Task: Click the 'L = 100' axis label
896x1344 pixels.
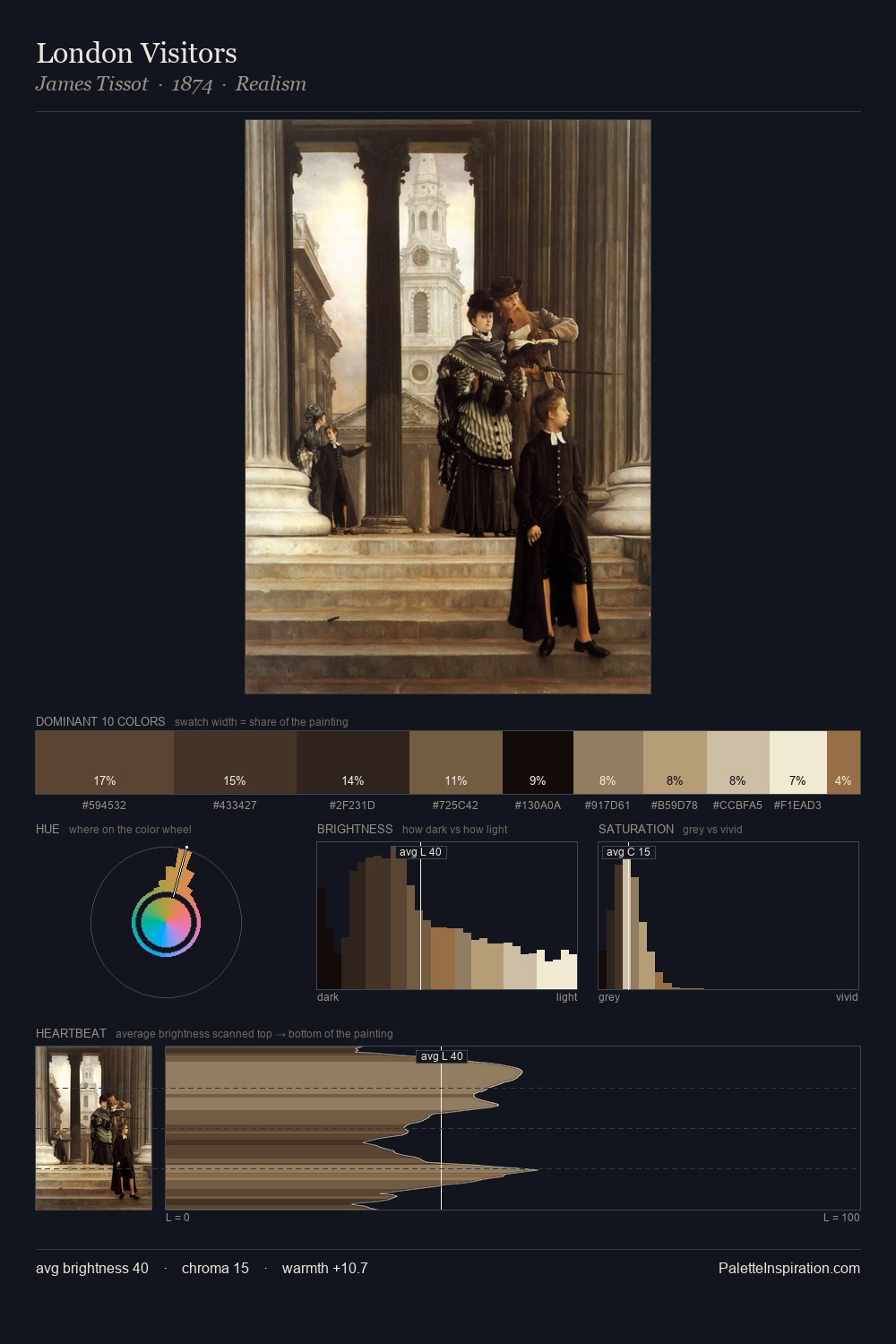Action: click(841, 1218)
